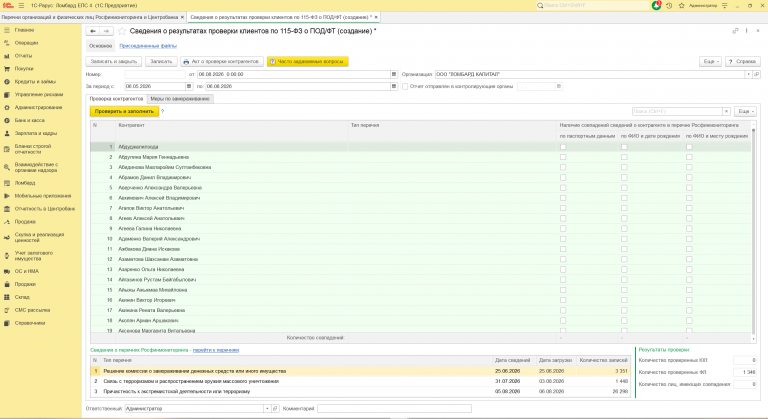Open Операции section in sidebar
Image resolution: width=768 pixels, height=419 pixels.
pyautogui.click(x=26, y=43)
